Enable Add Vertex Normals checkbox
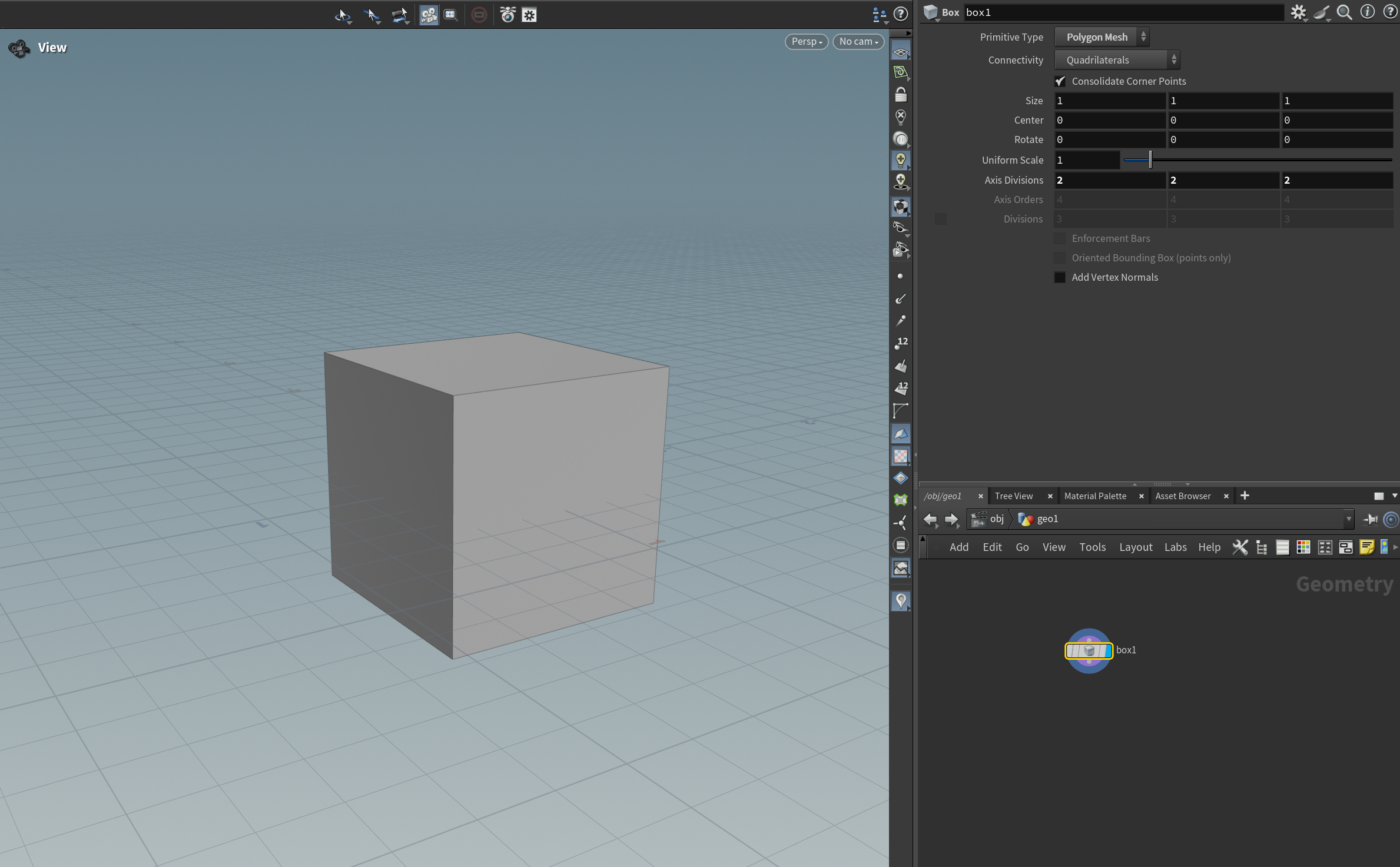Screen dimensions: 1400x867 pyautogui.click(x=1060, y=277)
